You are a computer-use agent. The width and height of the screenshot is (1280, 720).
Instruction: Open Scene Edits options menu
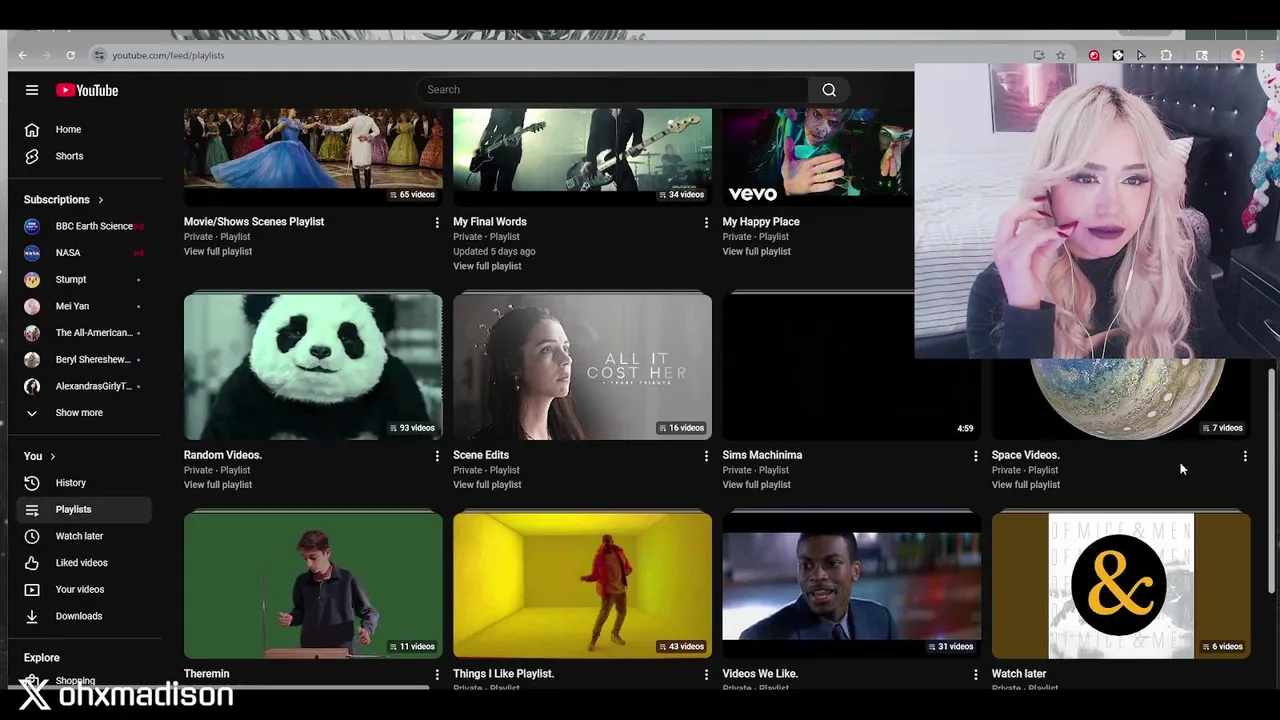pos(706,456)
